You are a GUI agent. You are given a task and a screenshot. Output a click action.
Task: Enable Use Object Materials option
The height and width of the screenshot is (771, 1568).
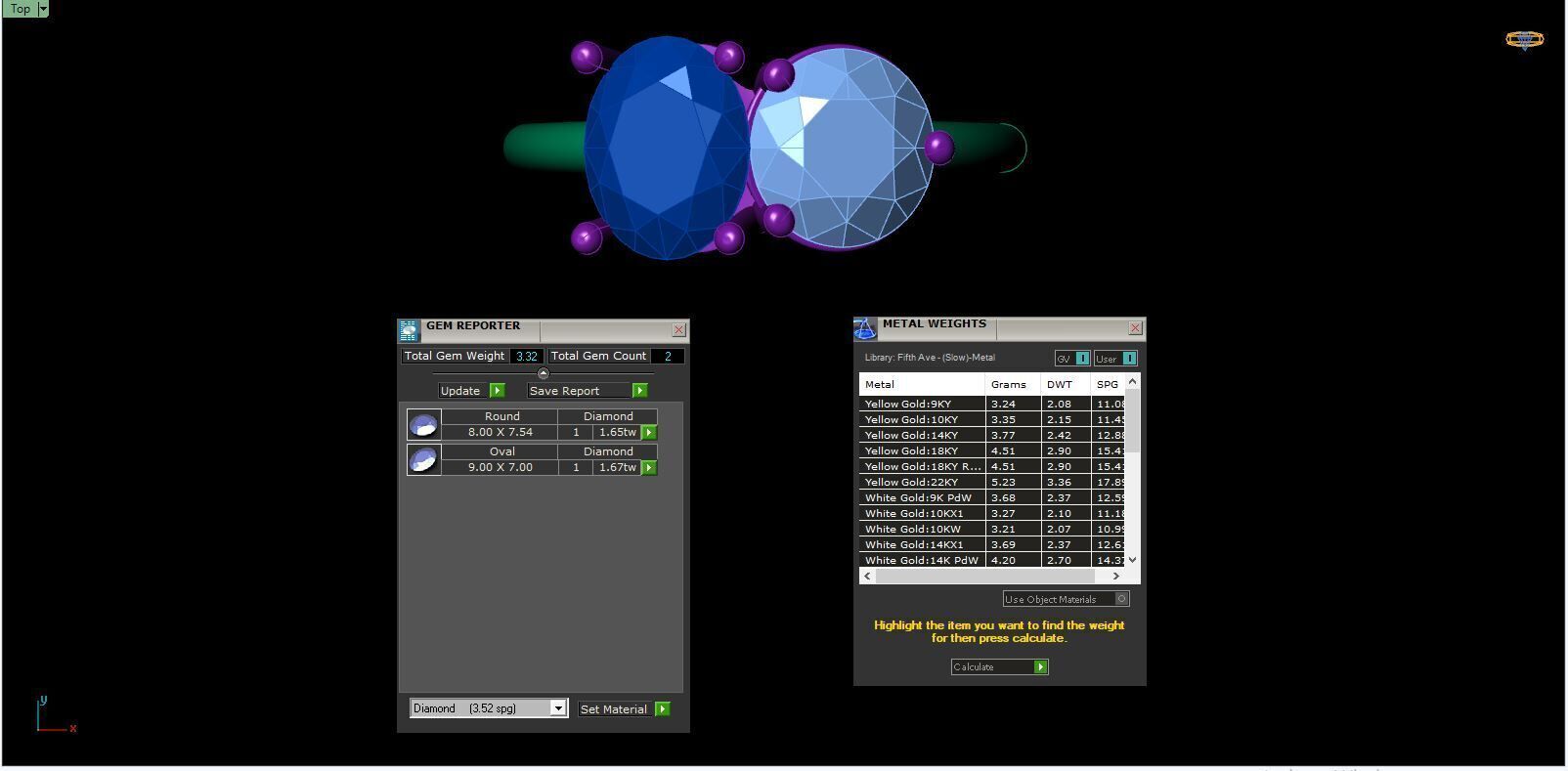1067,599
